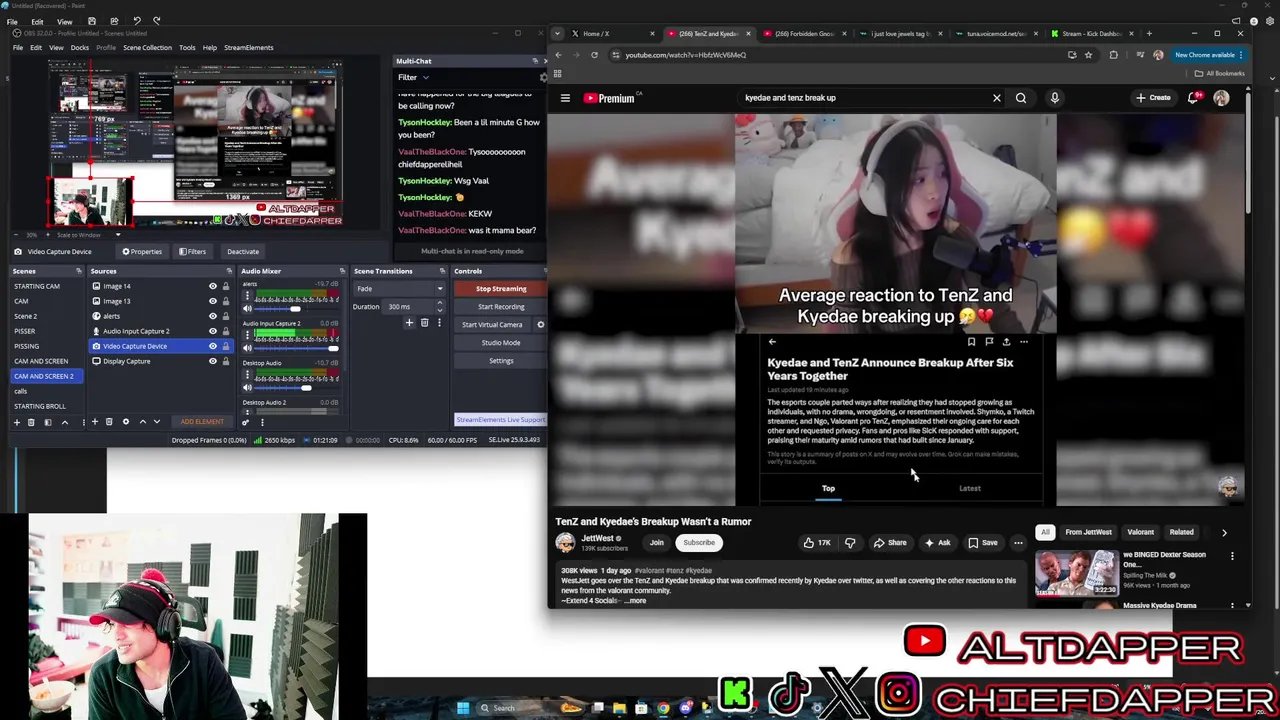Screen dimensions: 1280x720
Task: Click the YouTube search magnifier button
Action: click(x=1021, y=98)
